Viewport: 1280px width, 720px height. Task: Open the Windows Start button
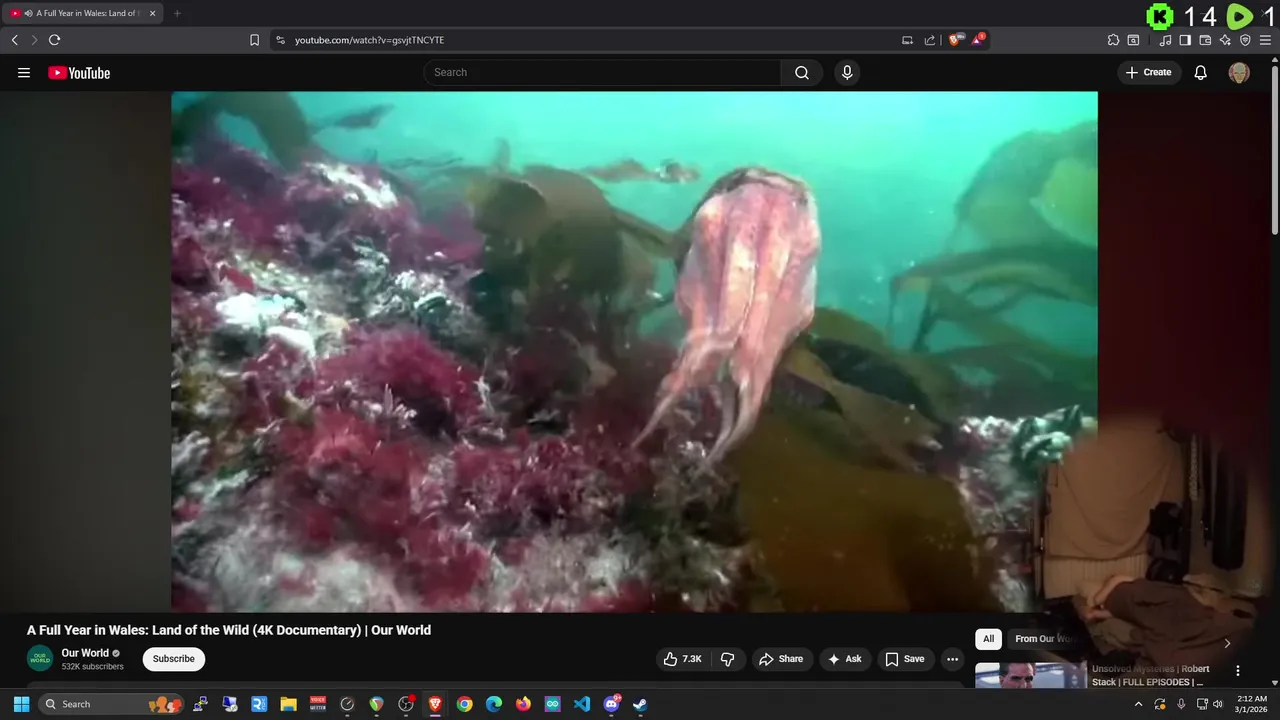(x=21, y=704)
